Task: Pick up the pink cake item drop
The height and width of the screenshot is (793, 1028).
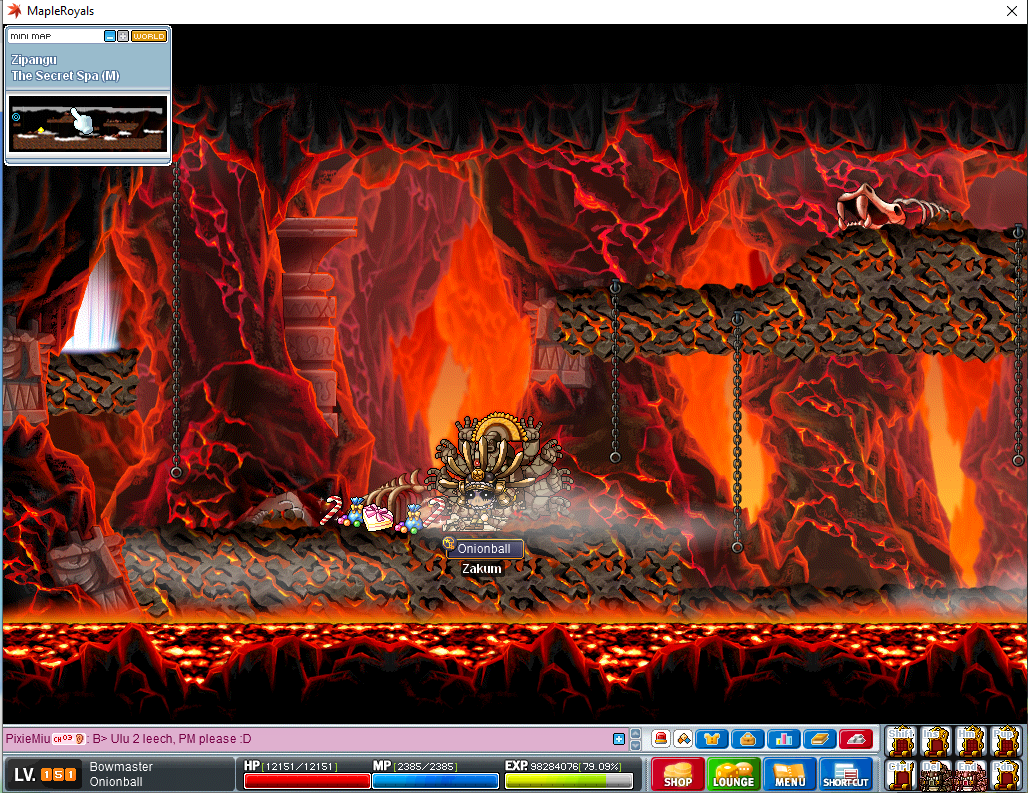Action: coord(378,517)
